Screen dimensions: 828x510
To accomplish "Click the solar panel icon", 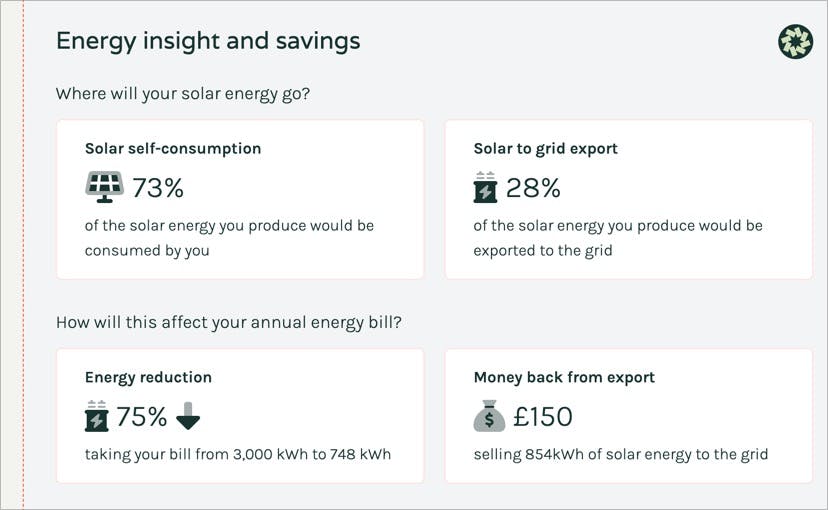I will [104, 187].
